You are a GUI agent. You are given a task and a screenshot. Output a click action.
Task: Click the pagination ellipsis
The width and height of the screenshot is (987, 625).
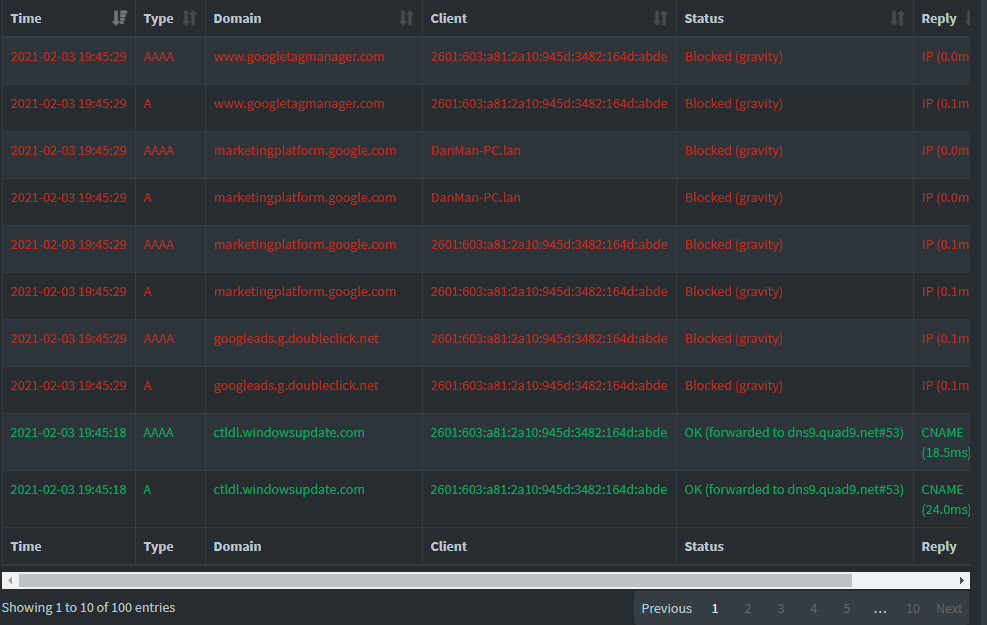(880, 609)
